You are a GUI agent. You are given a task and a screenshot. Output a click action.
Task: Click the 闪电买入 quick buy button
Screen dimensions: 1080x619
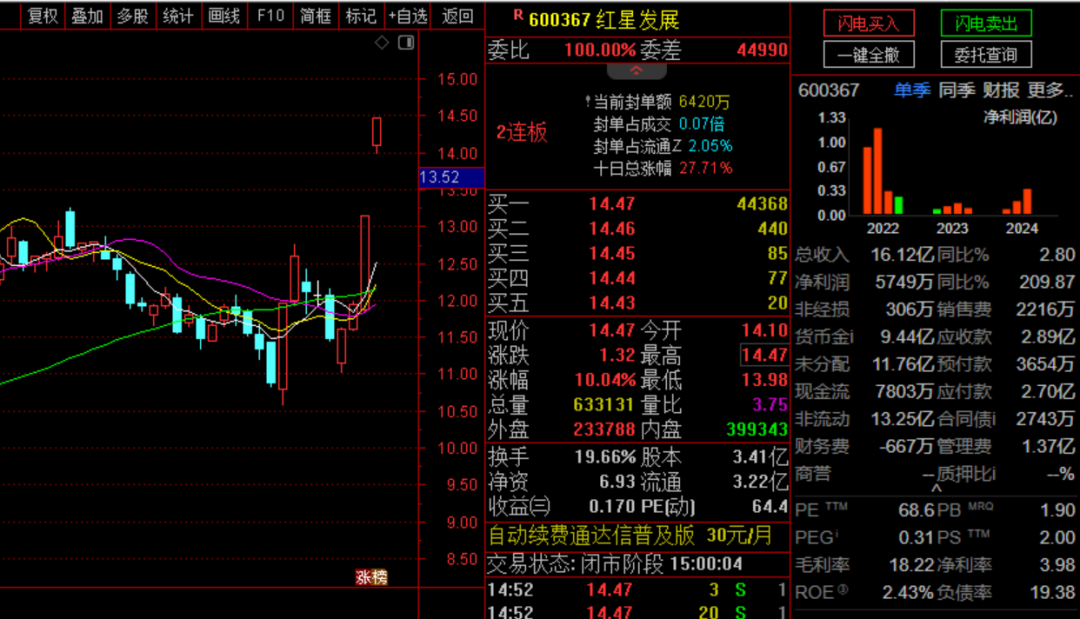click(869, 23)
